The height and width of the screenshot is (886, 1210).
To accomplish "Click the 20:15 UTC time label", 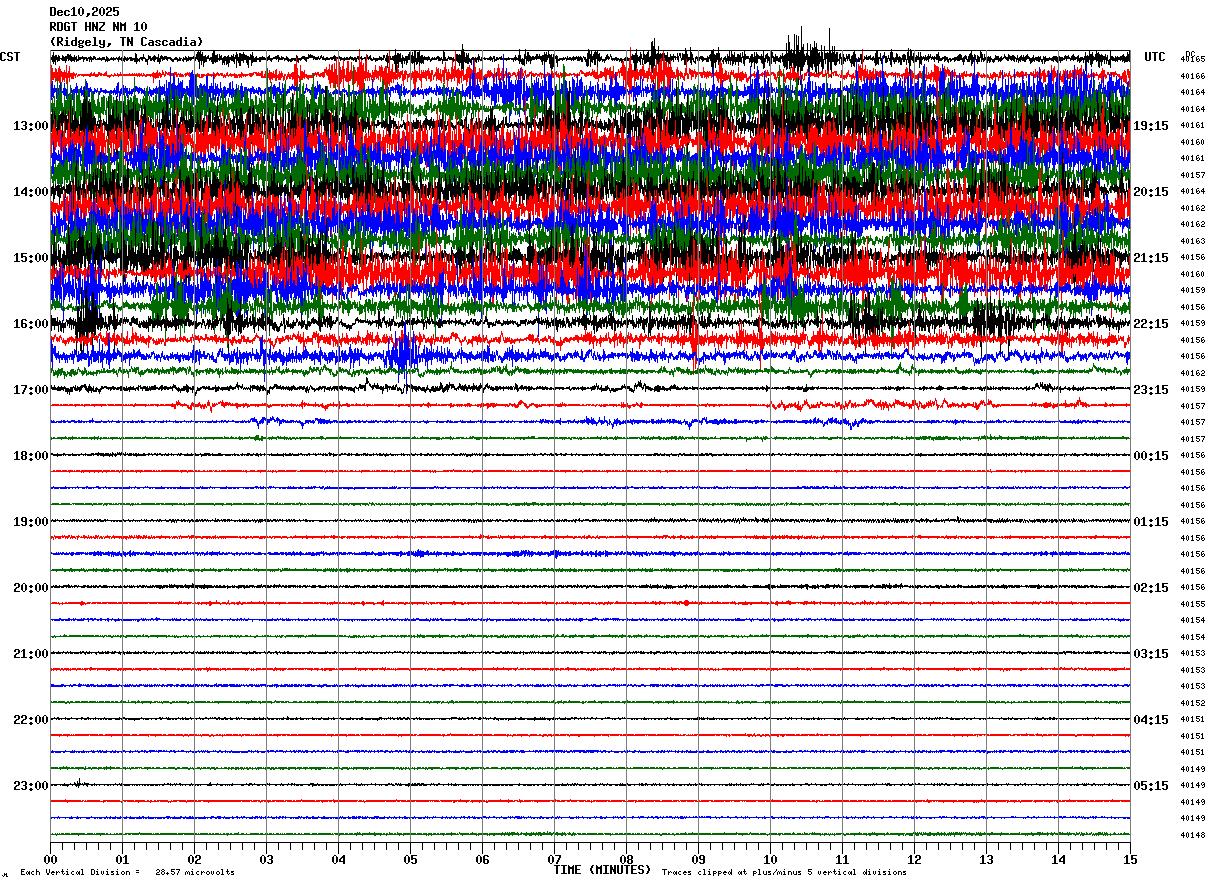I will (1151, 192).
